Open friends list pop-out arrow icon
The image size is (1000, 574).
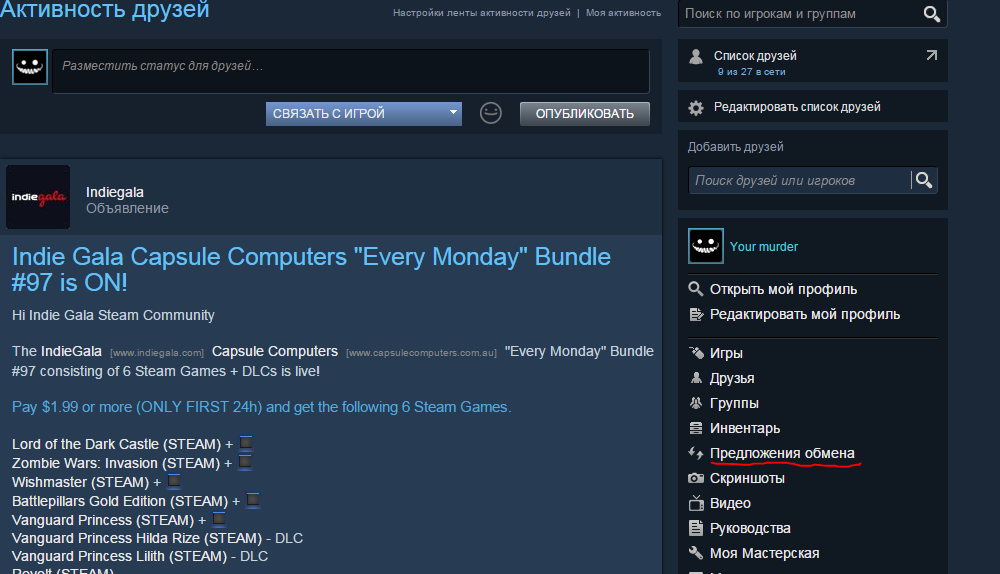(x=932, y=55)
